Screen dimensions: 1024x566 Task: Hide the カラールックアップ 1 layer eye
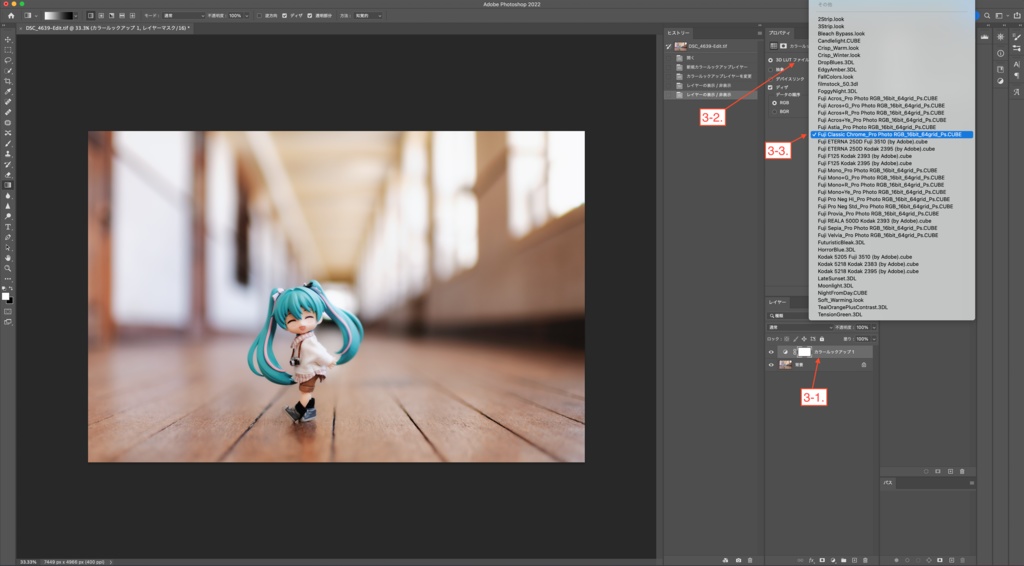[x=771, y=352]
